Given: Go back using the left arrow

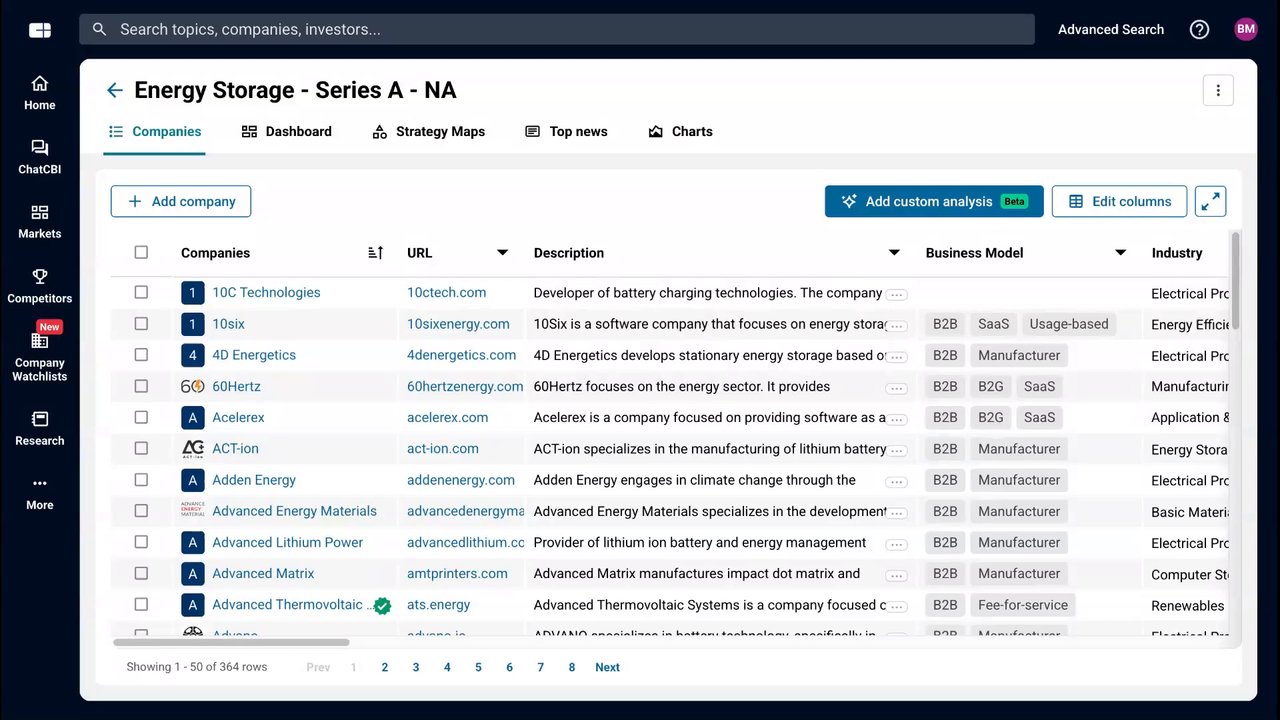Looking at the screenshot, I should click(x=115, y=90).
